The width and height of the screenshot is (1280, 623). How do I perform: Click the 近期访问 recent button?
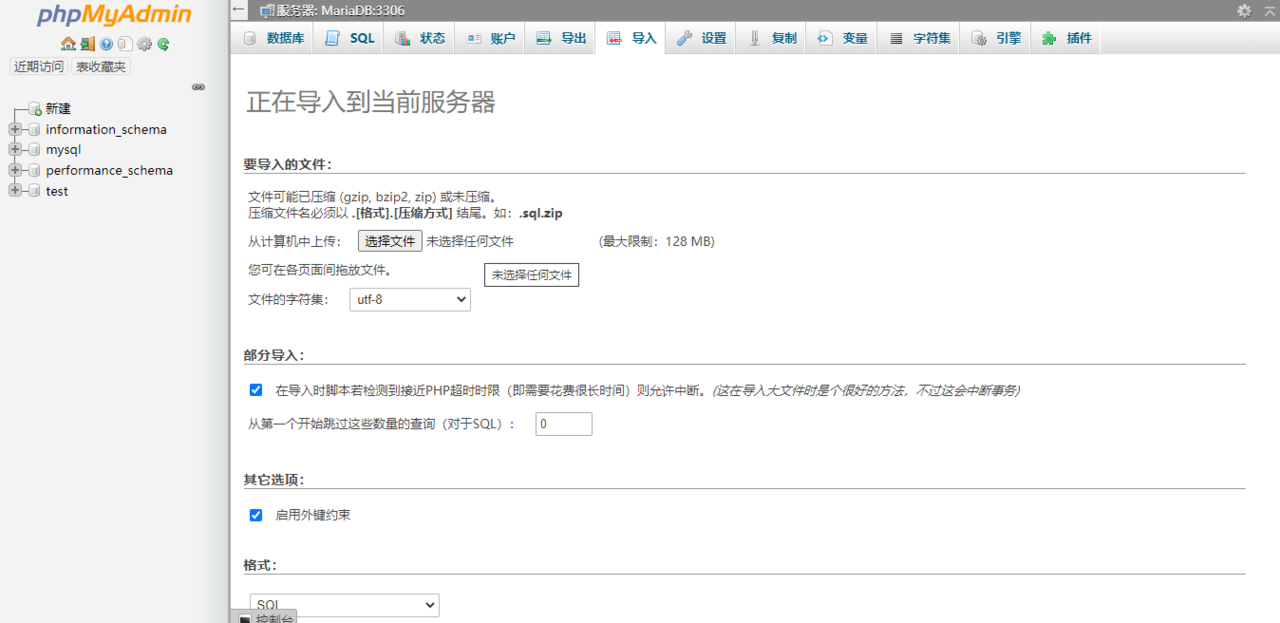tap(39, 67)
